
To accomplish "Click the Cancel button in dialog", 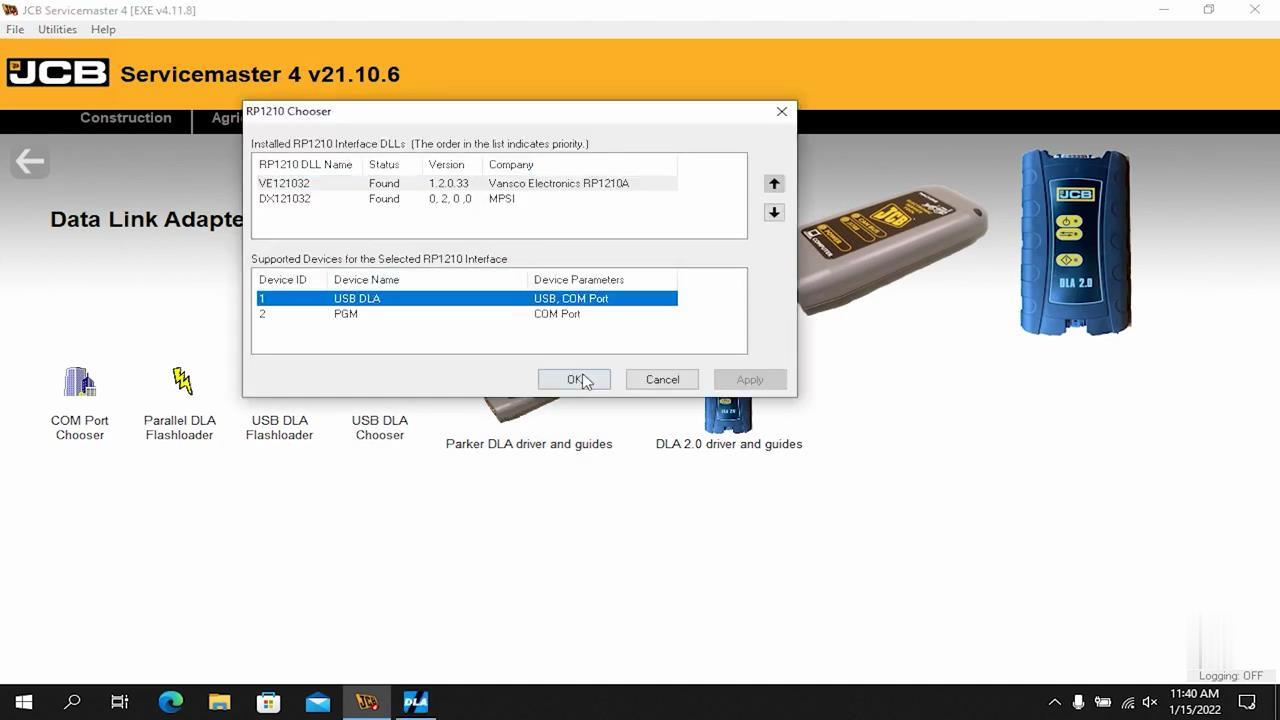I will (662, 380).
